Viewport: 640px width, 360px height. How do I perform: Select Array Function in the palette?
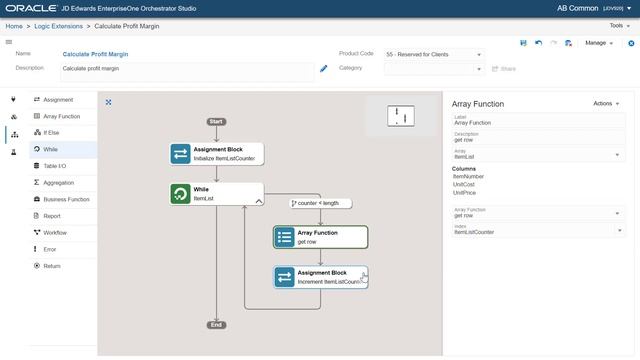click(63, 116)
